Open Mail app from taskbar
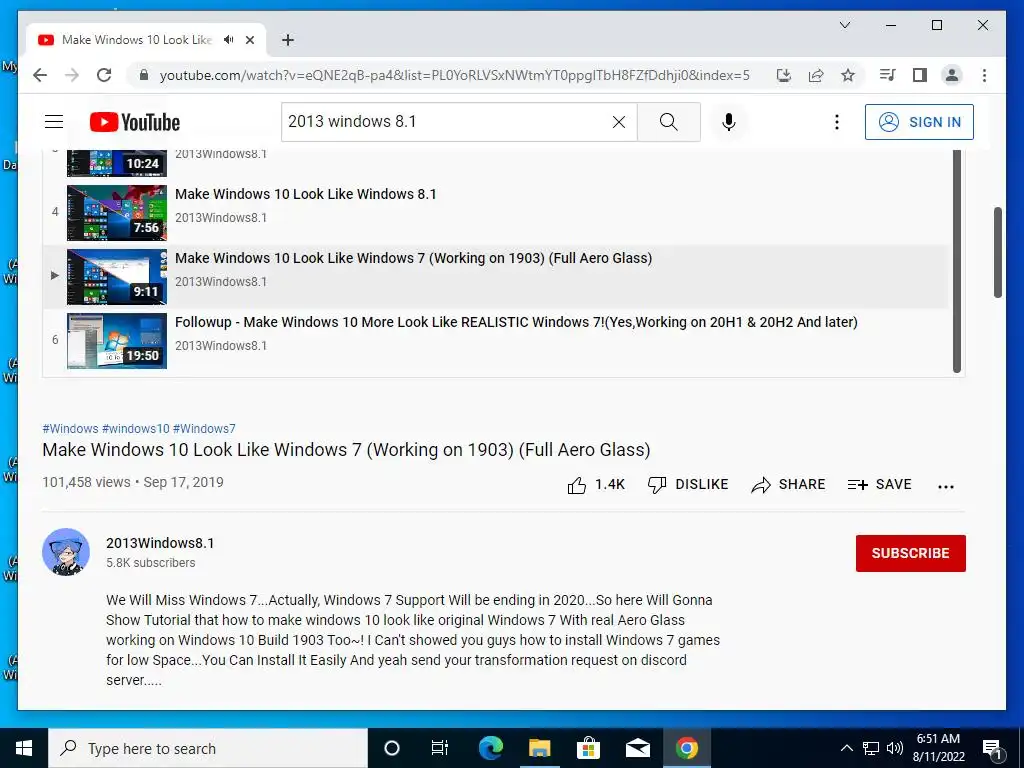Image resolution: width=1024 pixels, height=768 pixels. (637, 748)
